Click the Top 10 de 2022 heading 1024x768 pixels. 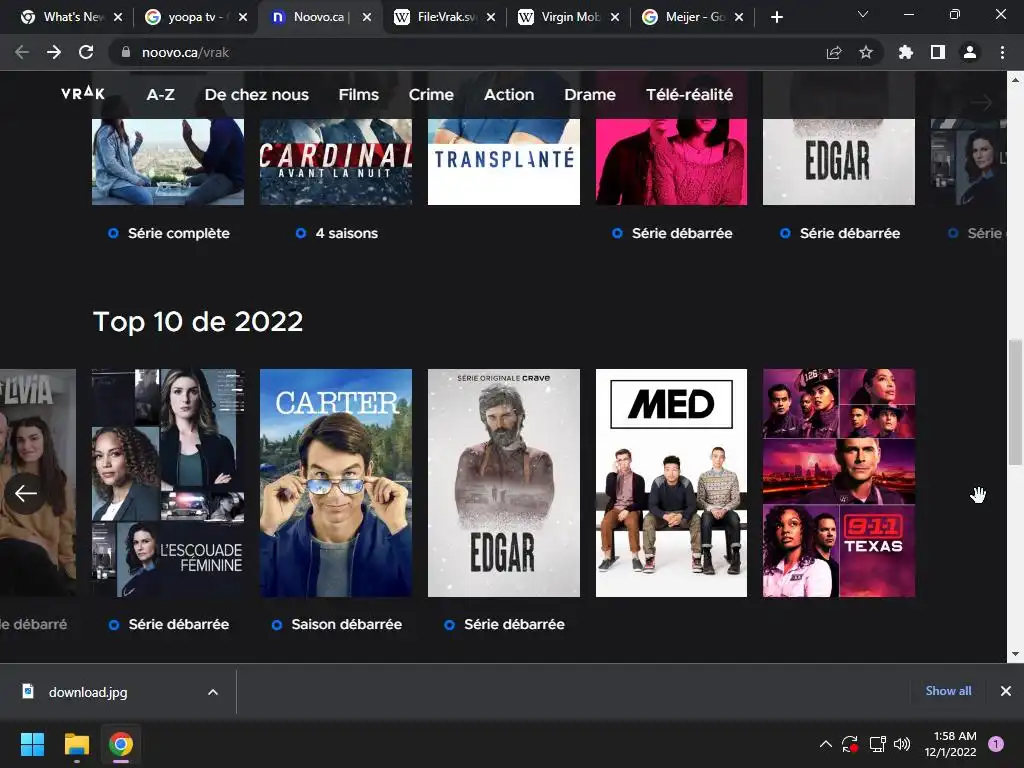pos(198,321)
